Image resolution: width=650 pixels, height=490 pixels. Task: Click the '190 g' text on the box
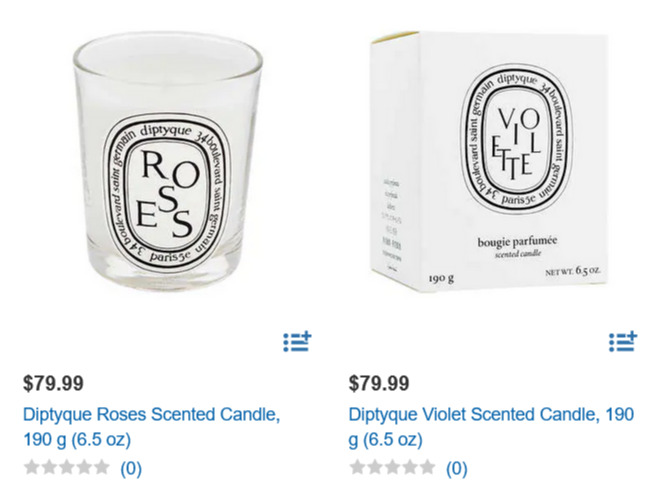click(441, 278)
